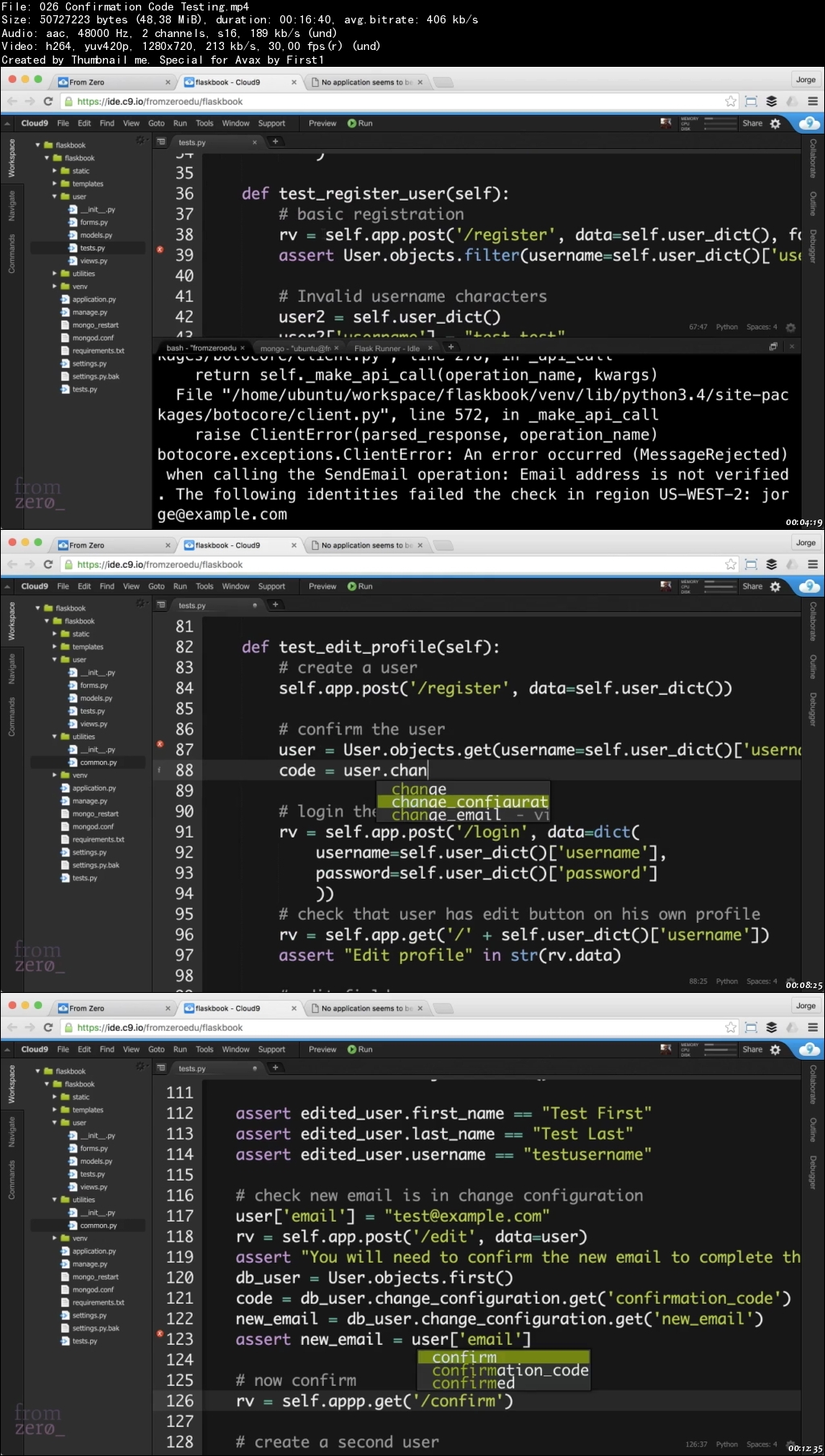This screenshot has width=825, height=1456.
Task: Click the error marker beside line 123
Action: (x=160, y=1334)
